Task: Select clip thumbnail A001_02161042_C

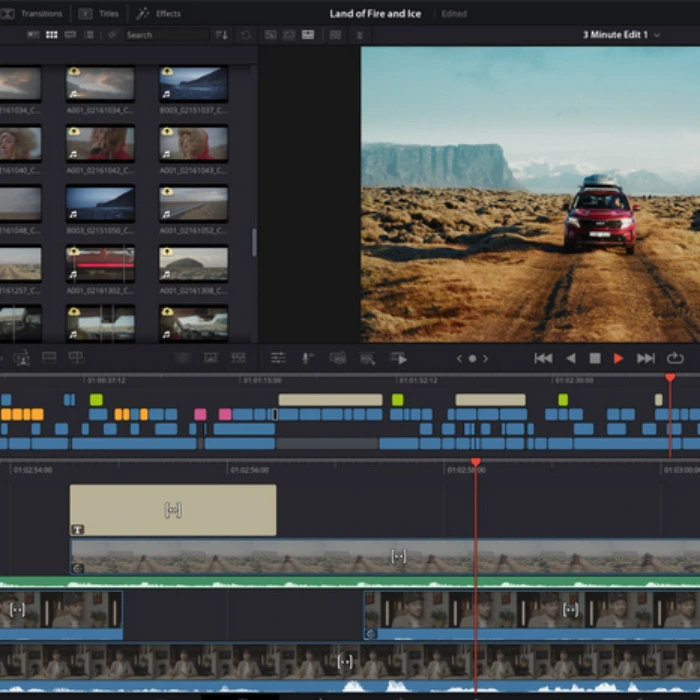Action: pos(100,143)
